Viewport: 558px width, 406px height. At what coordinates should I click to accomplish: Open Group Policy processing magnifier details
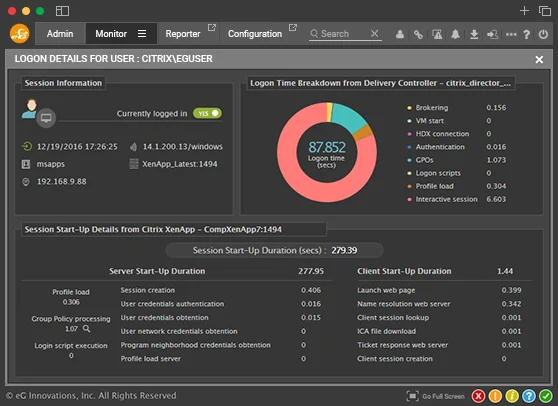86,328
